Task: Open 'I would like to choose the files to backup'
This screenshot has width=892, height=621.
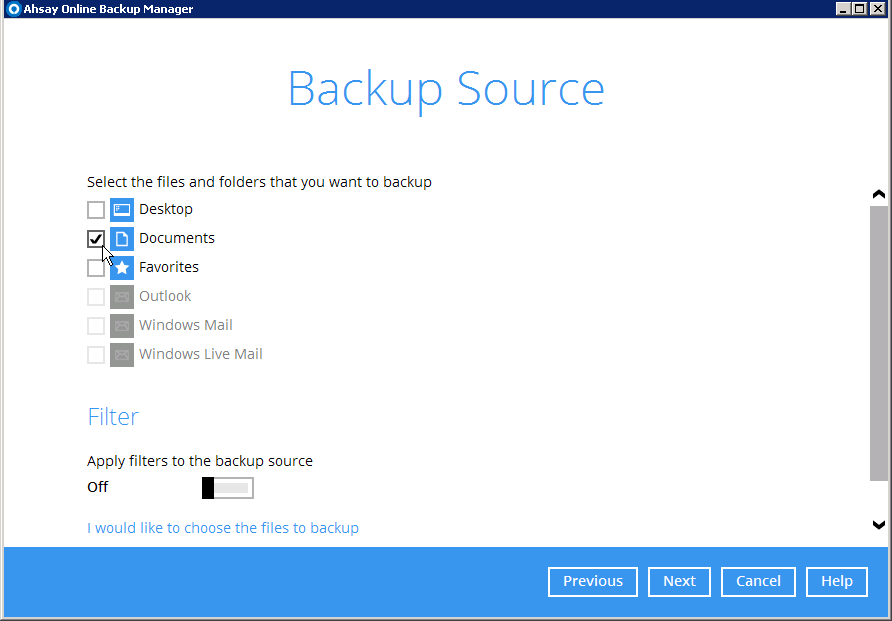Action: (223, 528)
